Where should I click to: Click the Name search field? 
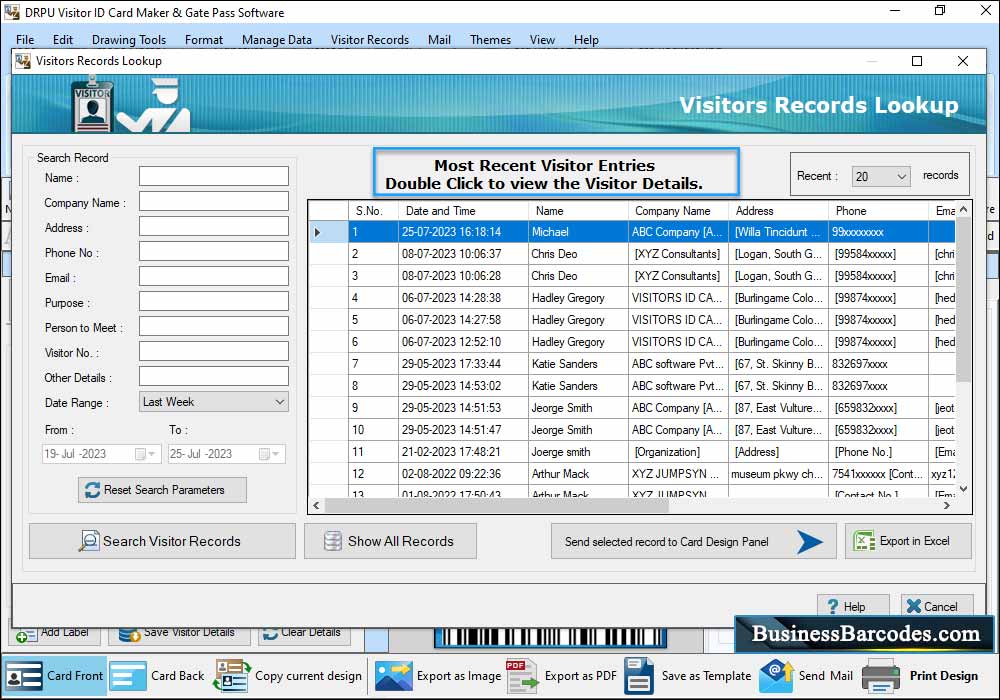(x=214, y=176)
